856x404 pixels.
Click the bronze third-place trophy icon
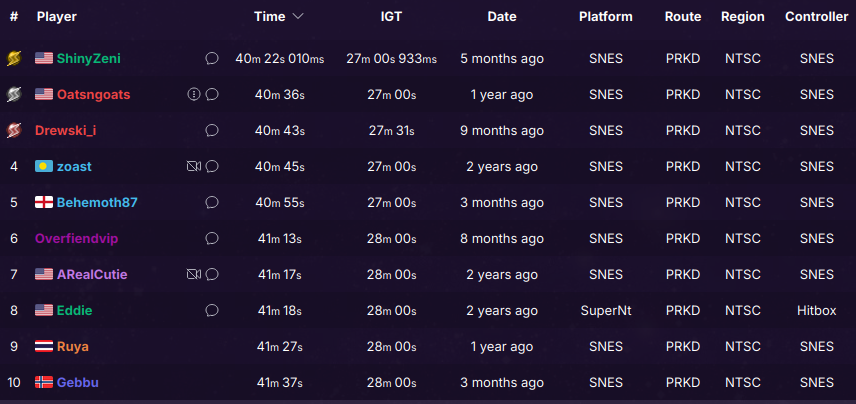pos(14,130)
